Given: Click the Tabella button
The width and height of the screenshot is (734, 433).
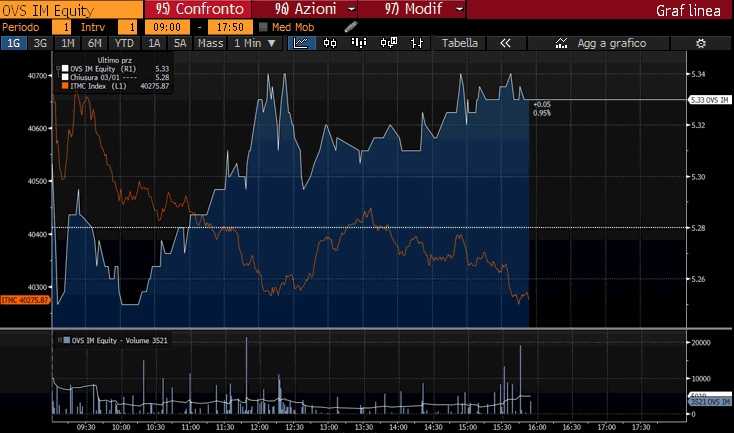Looking at the screenshot, I should (460, 43).
